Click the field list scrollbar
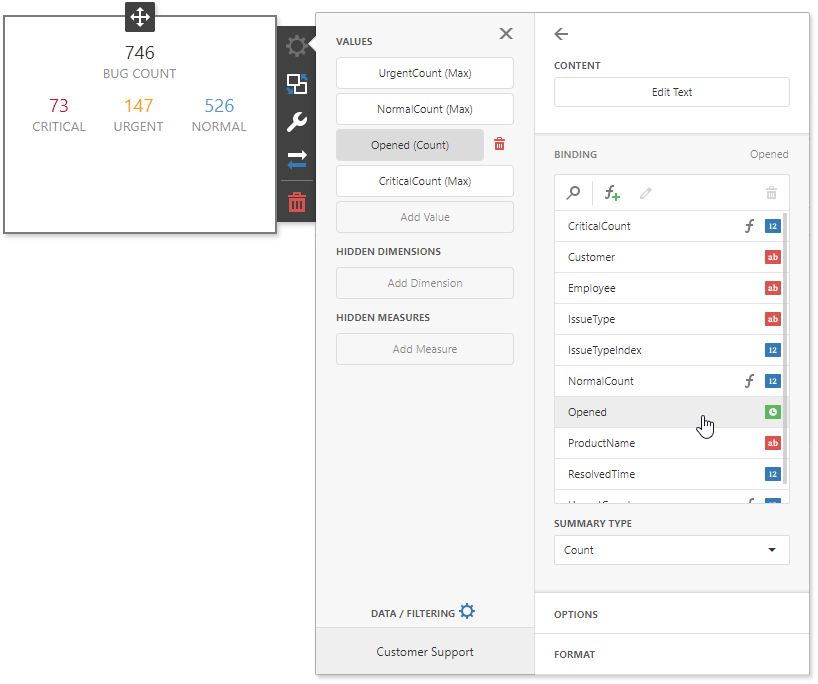Screen dimensions: 818x684 (x=785, y=349)
